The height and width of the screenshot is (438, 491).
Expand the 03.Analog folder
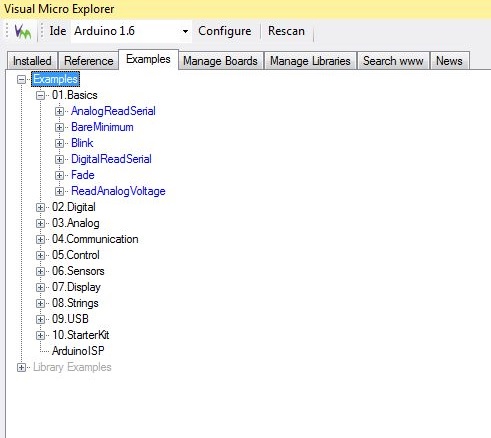(40, 223)
